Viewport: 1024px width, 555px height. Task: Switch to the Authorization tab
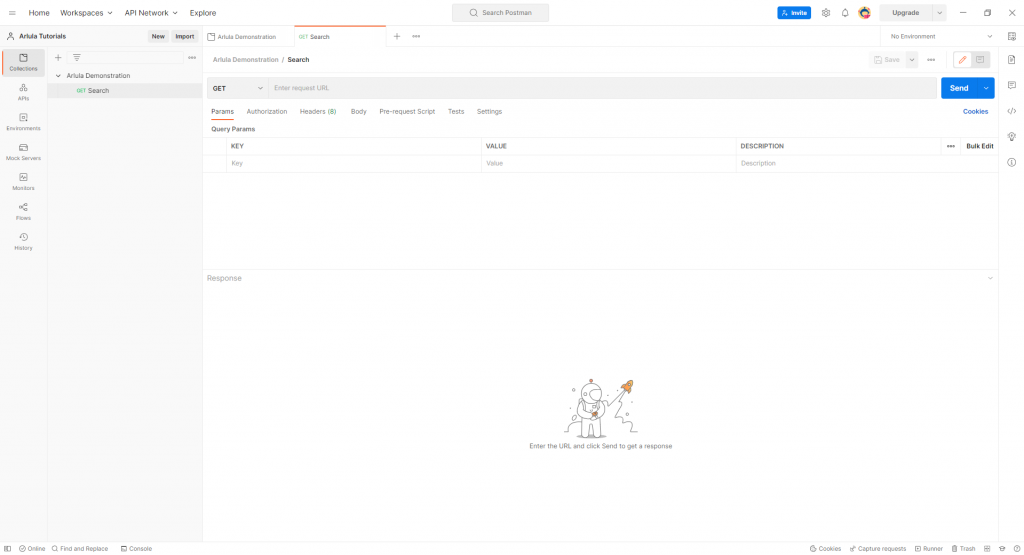click(x=266, y=112)
